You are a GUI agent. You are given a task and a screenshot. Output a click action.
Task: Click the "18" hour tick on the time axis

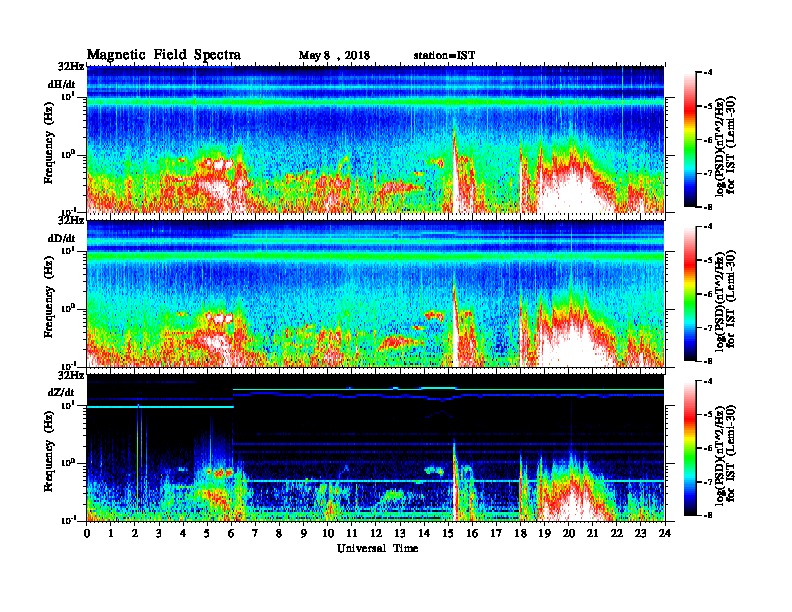tap(520, 534)
